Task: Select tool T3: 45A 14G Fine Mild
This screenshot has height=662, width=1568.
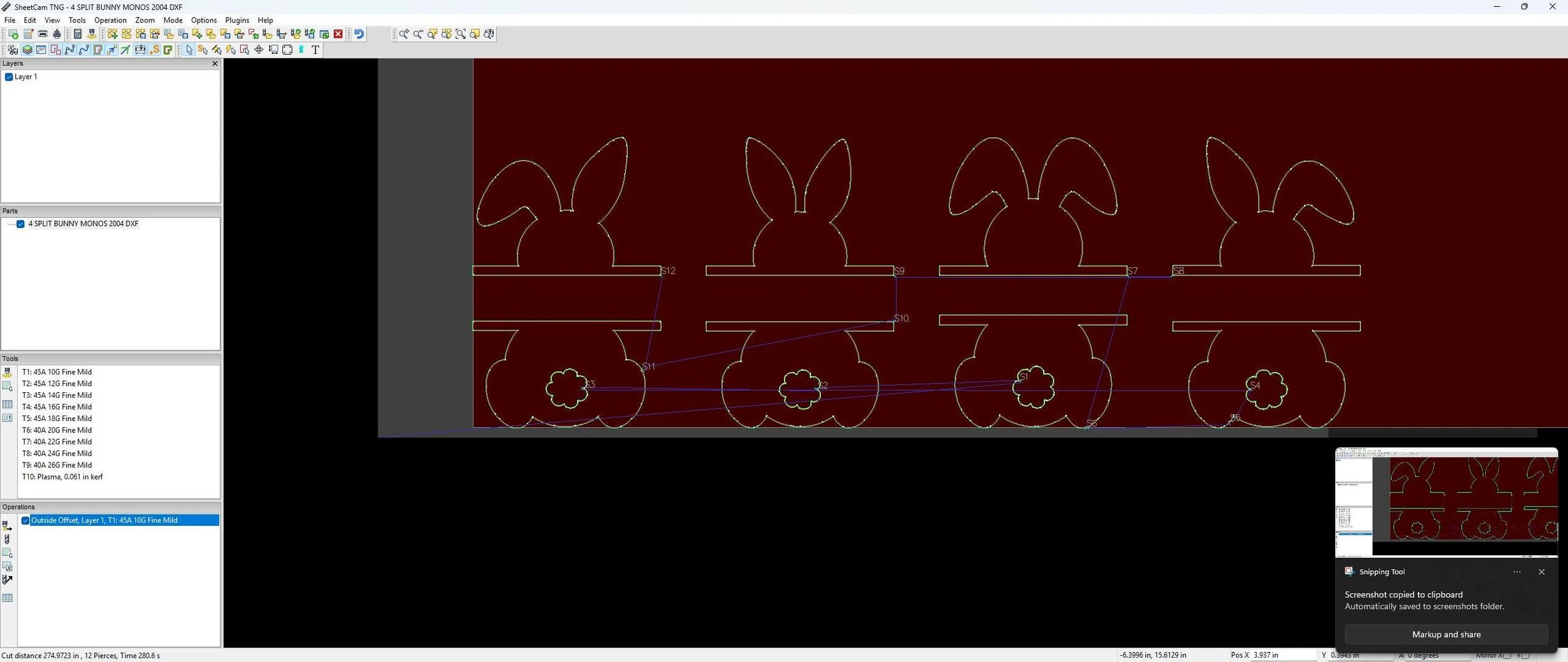Action: click(x=57, y=395)
